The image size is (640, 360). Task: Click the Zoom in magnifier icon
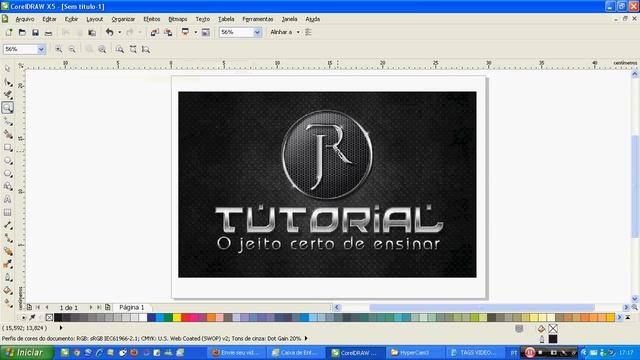coord(59,49)
